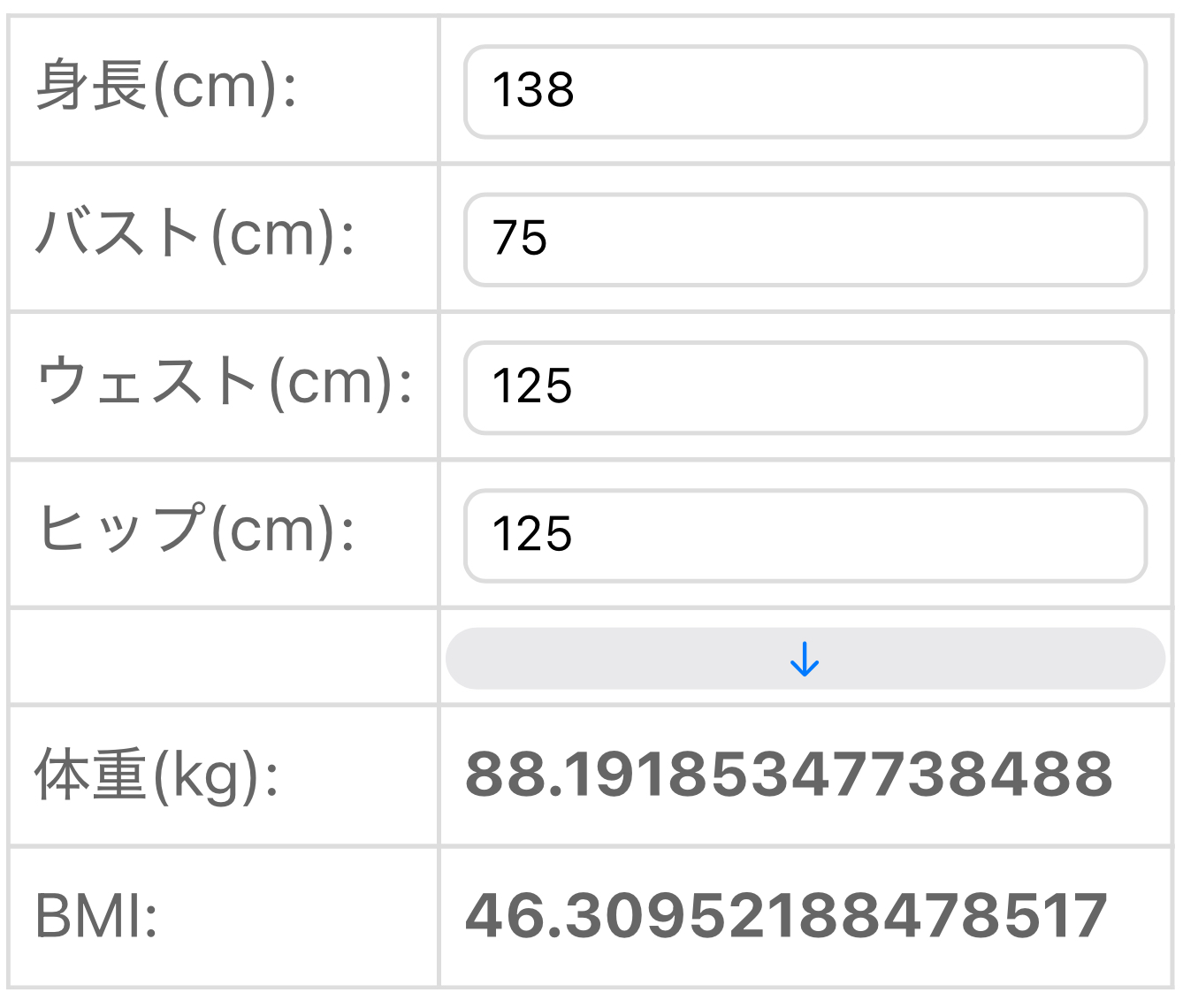Image resolution: width=1183 pixels, height=1008 pixels.
Task: Click the バスト bust input field
Action: (805, 240)
